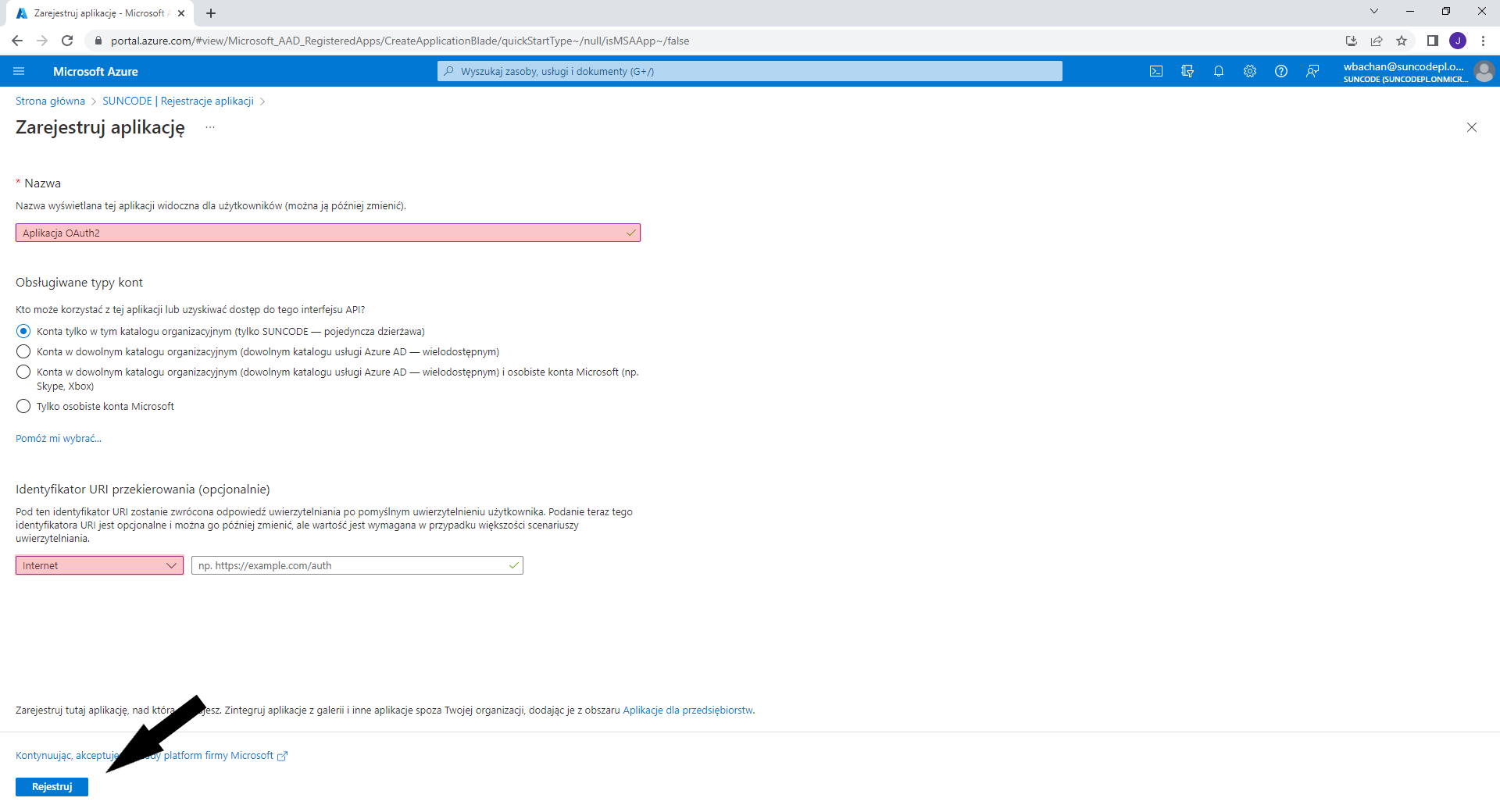Viewport: 1500px width, 812px height.
Task: Click the browser back arrow
Action: click(17, 41)
